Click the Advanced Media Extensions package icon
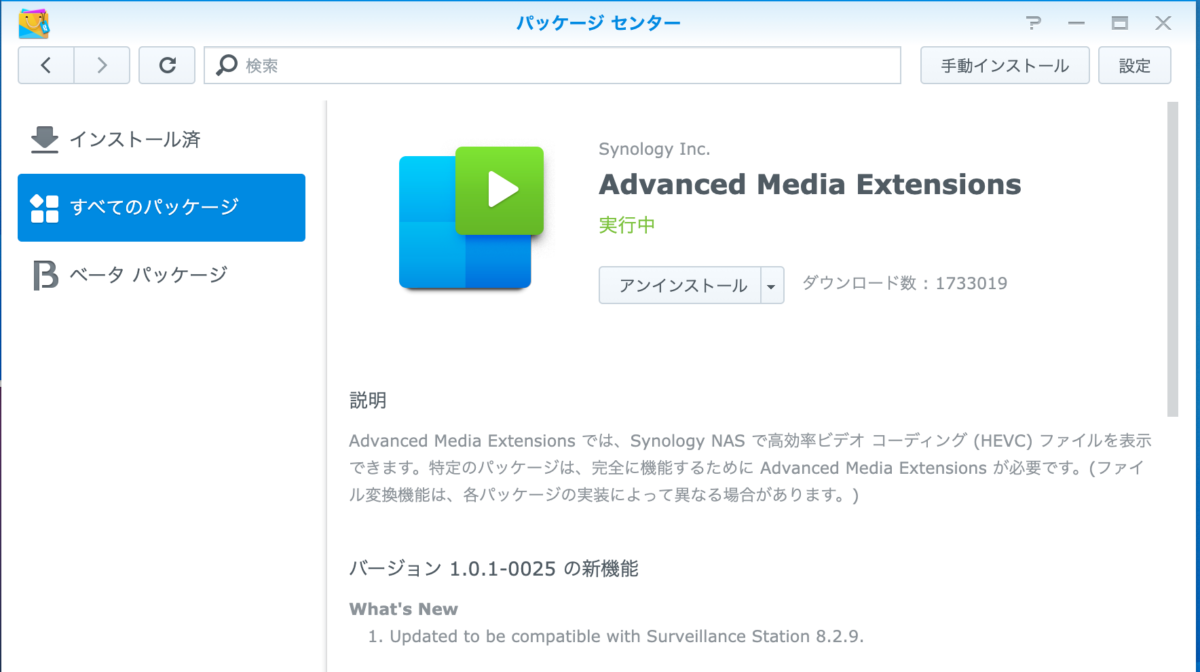Screen dimensions: 1200x672 pyautogui.click(x=470, y=218)
